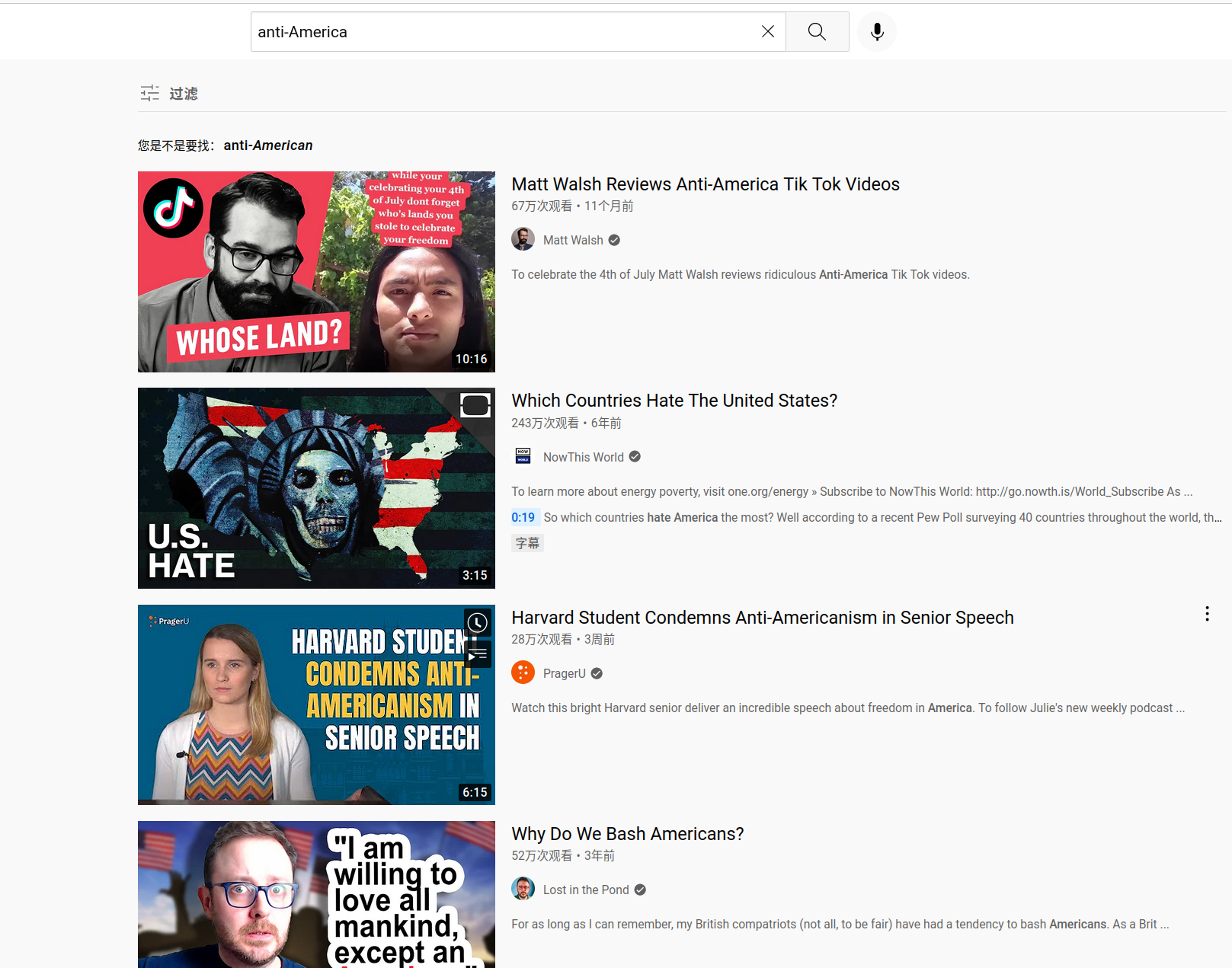Image resolution: width=1232 pixels, height=968 pixels.
Task: Open title Why Do We Bash Americans?
Action: pos(628,834)
